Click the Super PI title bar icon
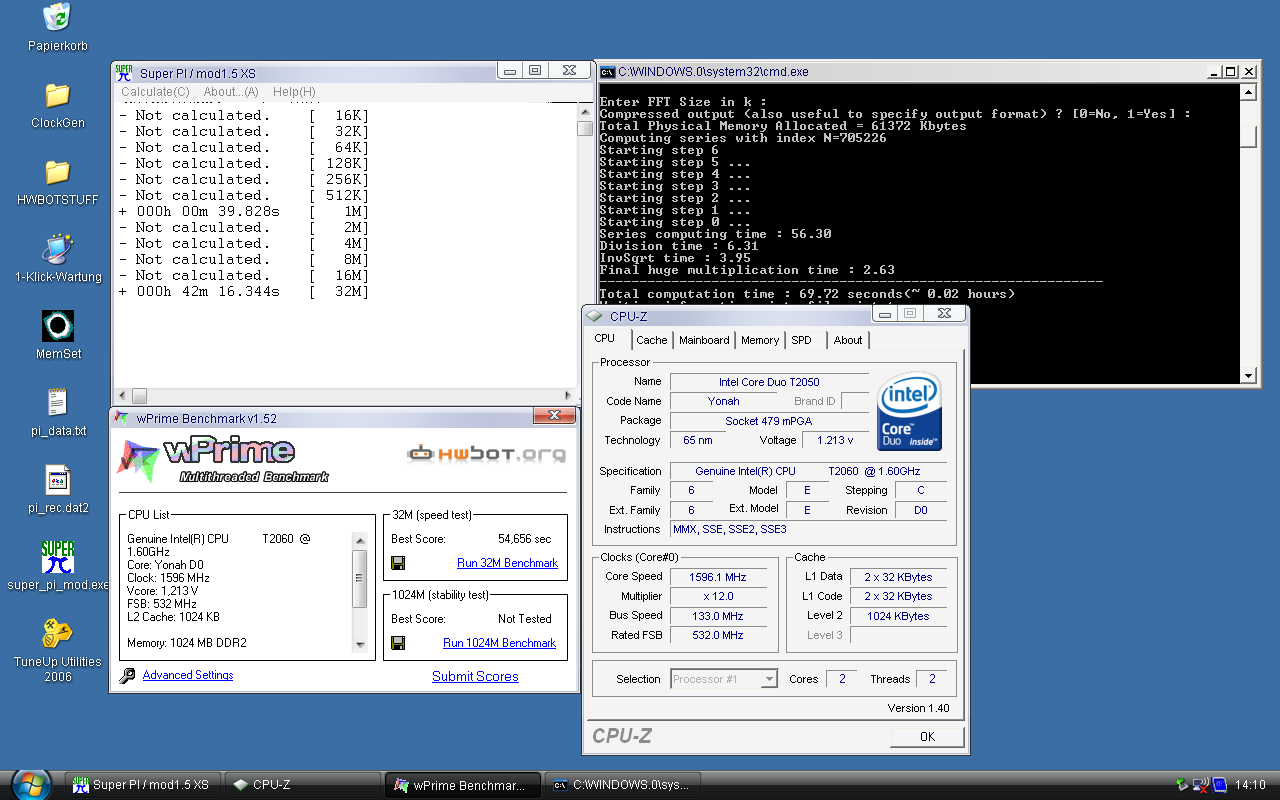 pyautogui.click(x=124, y=72)
